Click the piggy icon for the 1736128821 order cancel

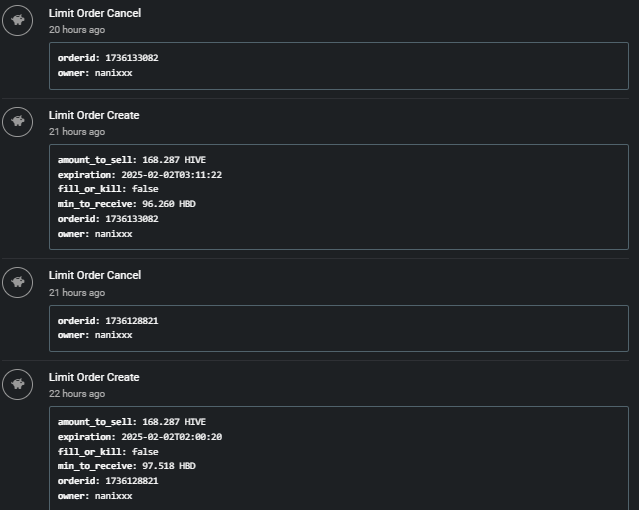coord(17,282)
